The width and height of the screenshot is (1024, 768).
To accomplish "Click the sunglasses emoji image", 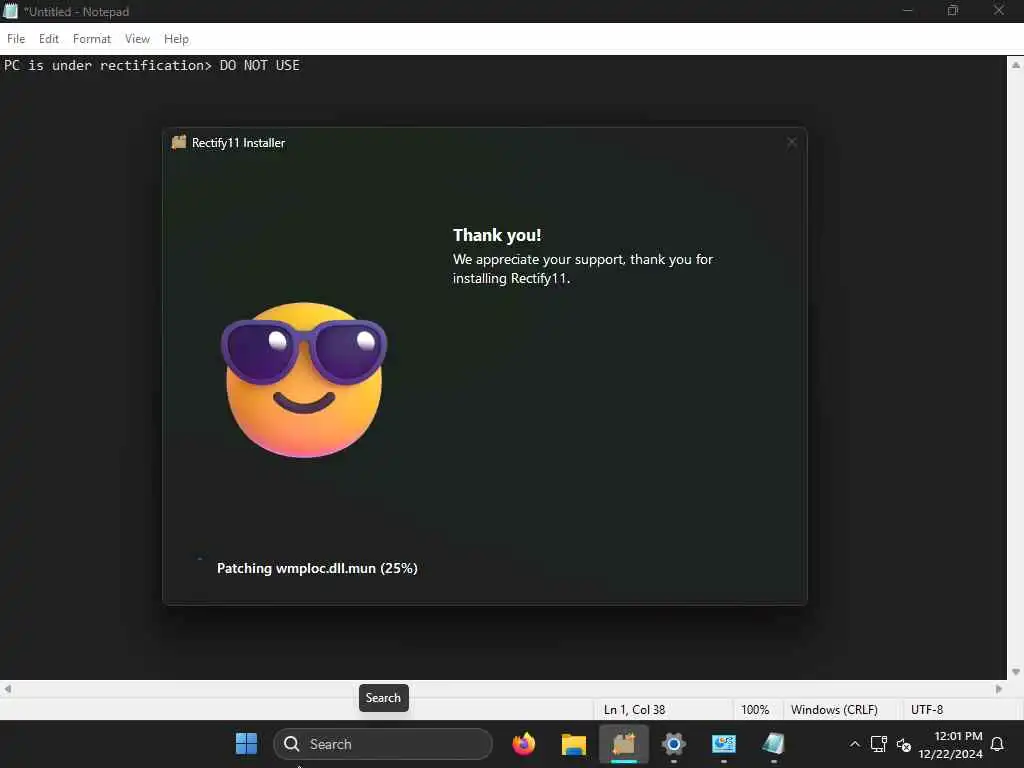I will pos(304,379).
